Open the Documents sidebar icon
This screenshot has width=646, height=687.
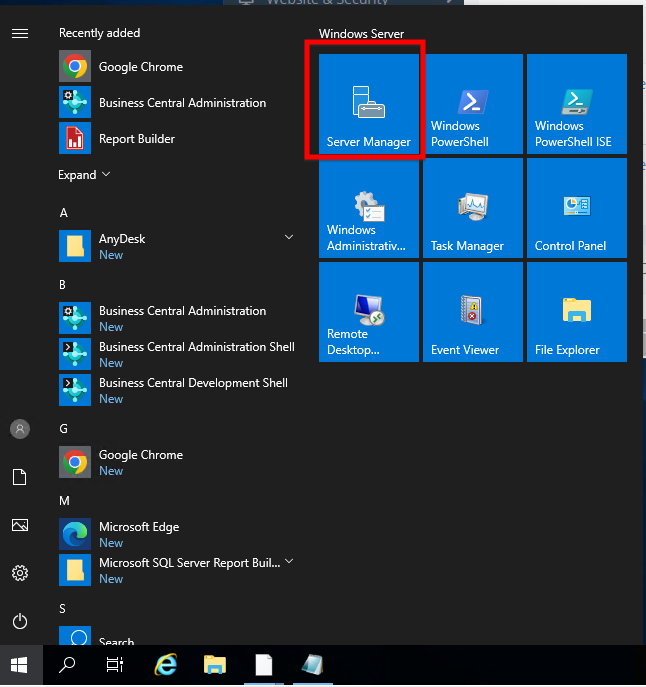[20, 477]
